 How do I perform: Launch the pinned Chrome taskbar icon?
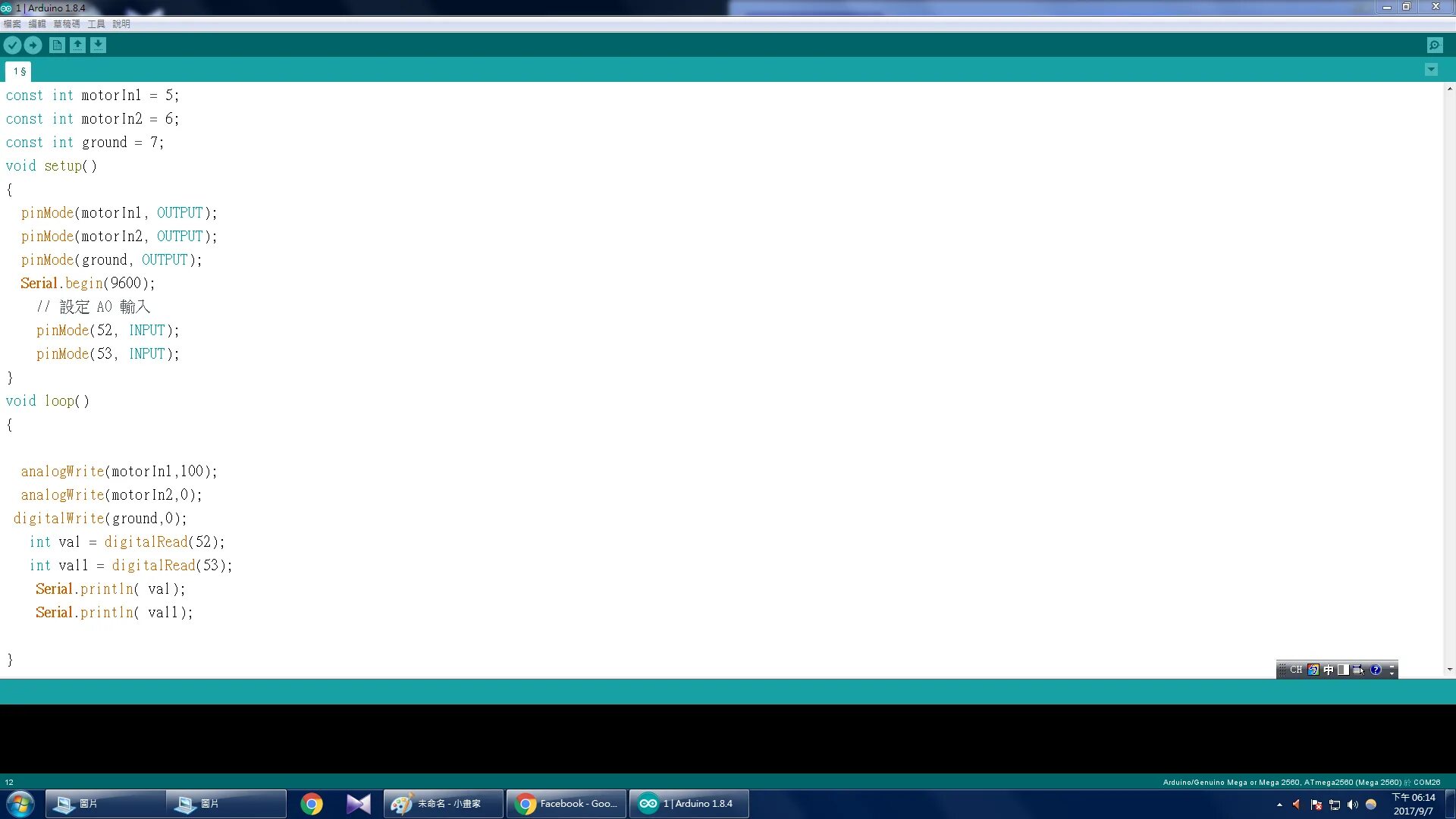312,804
